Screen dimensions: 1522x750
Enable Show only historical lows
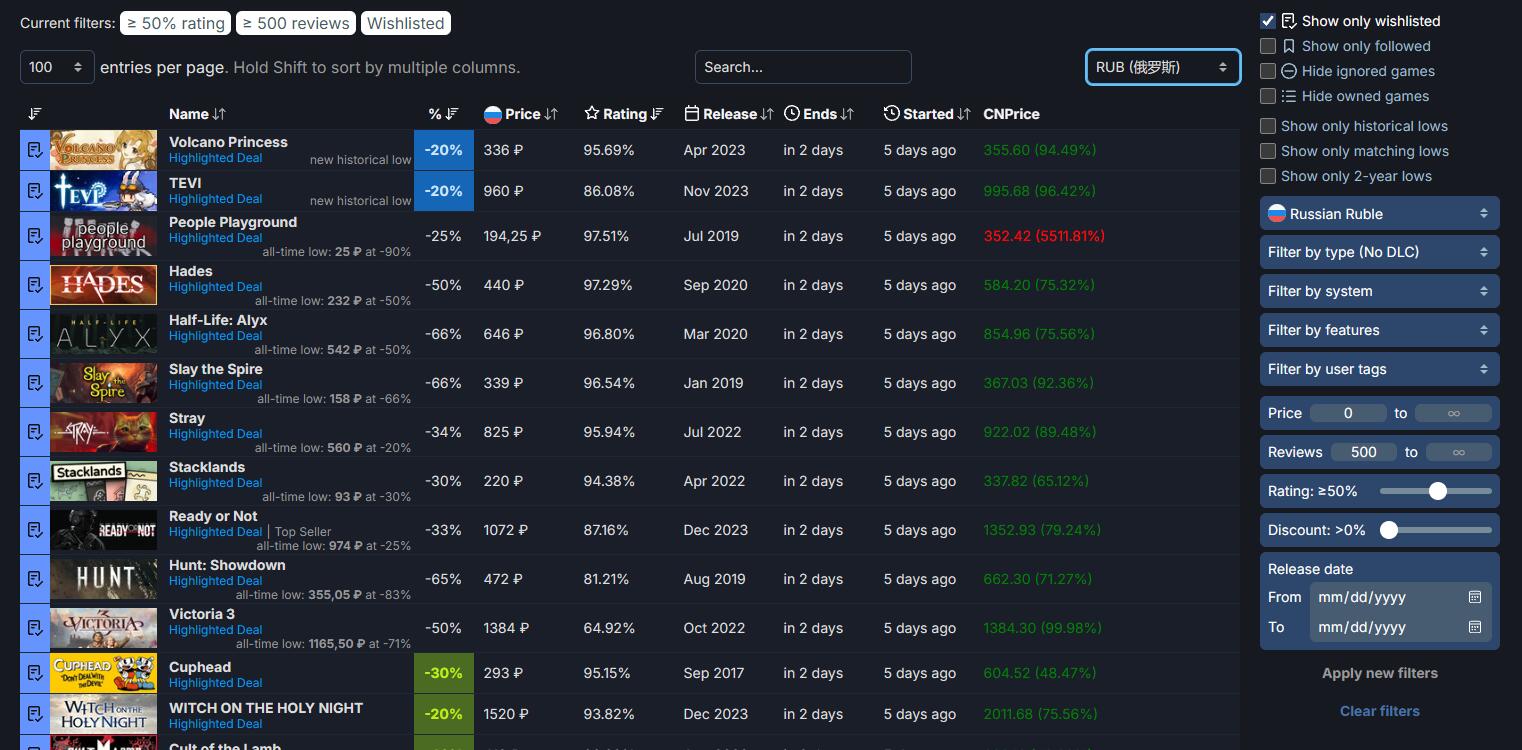[1268, 126]
